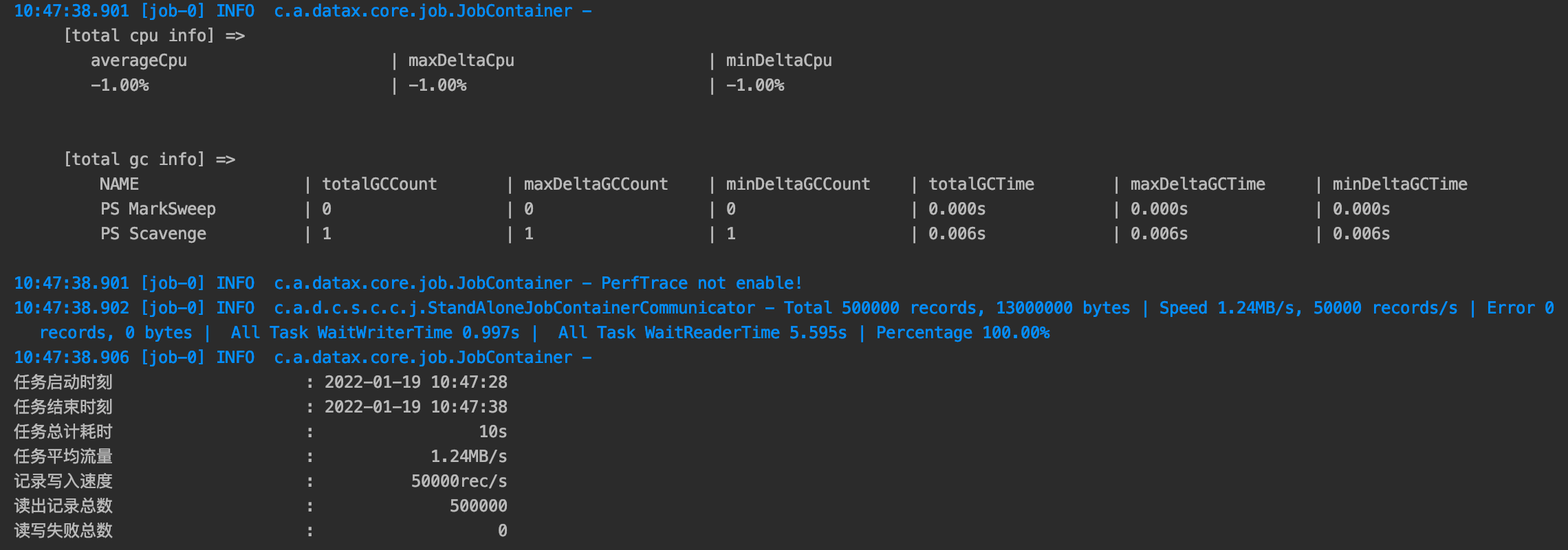
Task: Click the minDeltaCpu column header
Action: (779, 60)
